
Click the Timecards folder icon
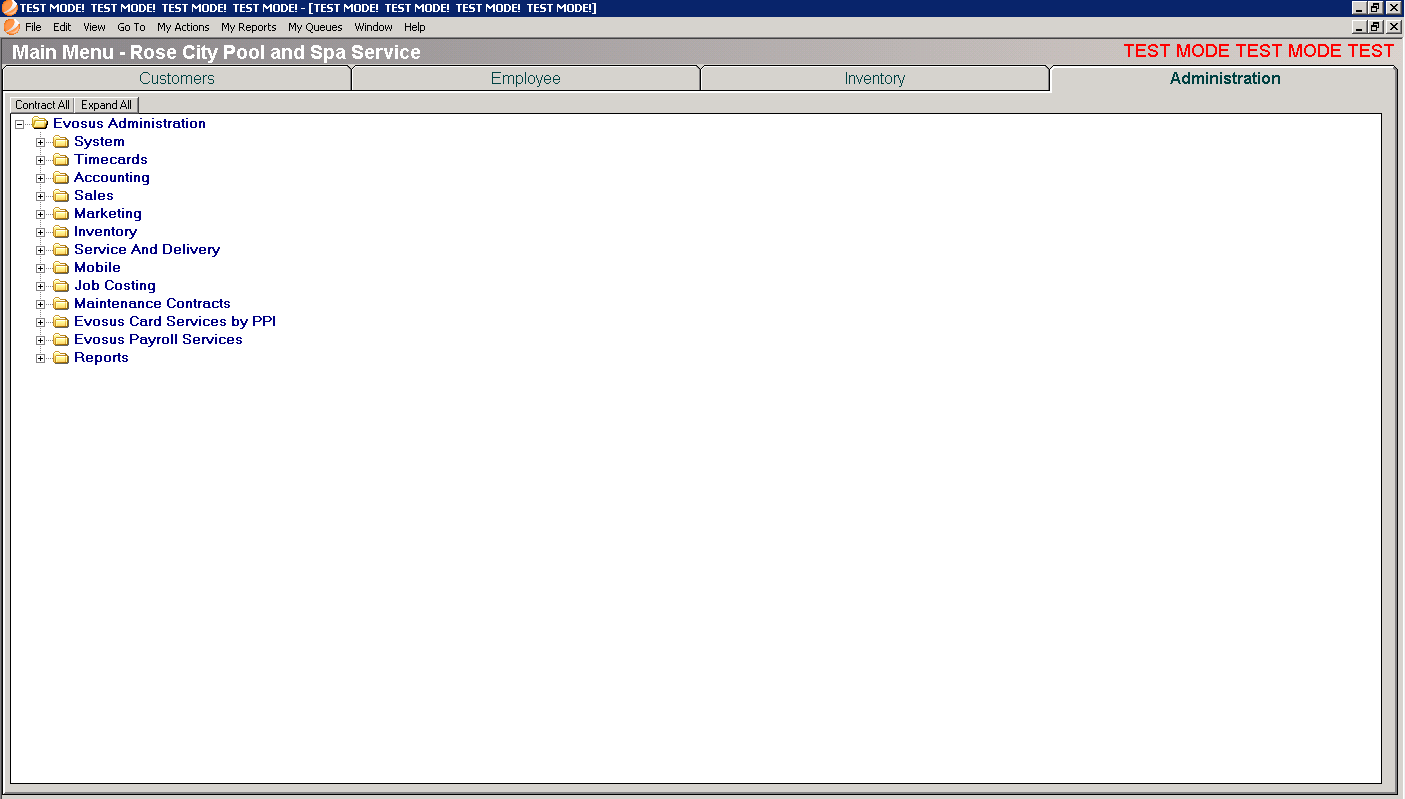(x=61, y=160)
